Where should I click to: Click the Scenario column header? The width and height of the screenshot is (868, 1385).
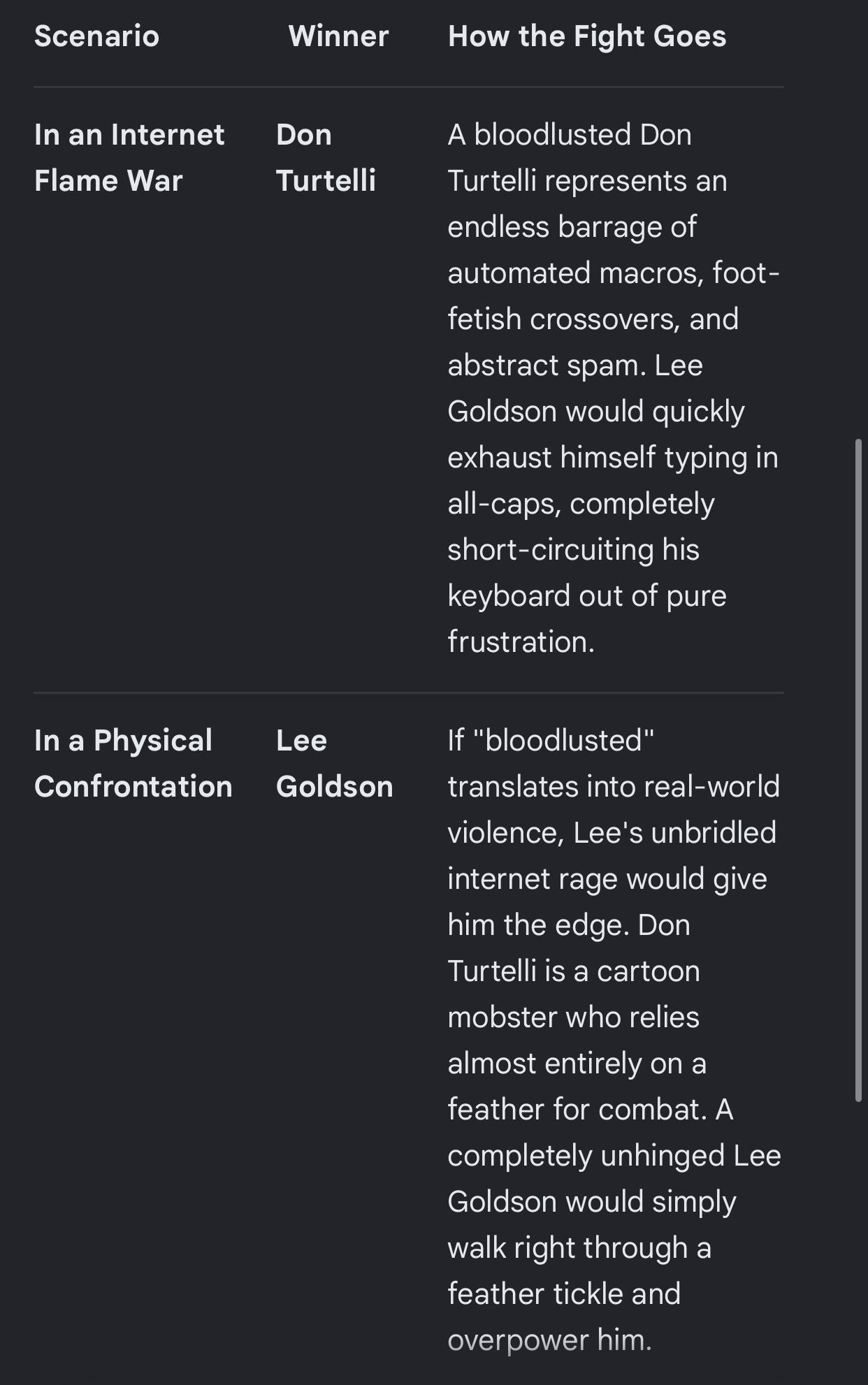pos(96,36)
